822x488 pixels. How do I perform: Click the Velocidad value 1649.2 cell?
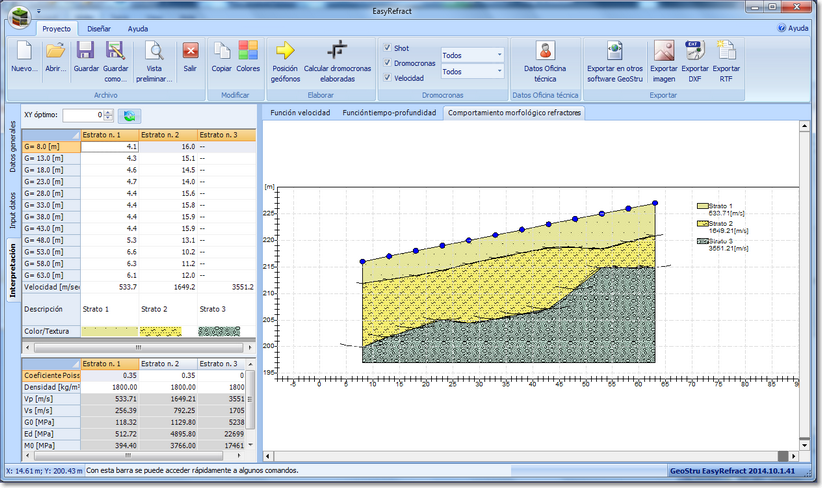click(168, 287)
